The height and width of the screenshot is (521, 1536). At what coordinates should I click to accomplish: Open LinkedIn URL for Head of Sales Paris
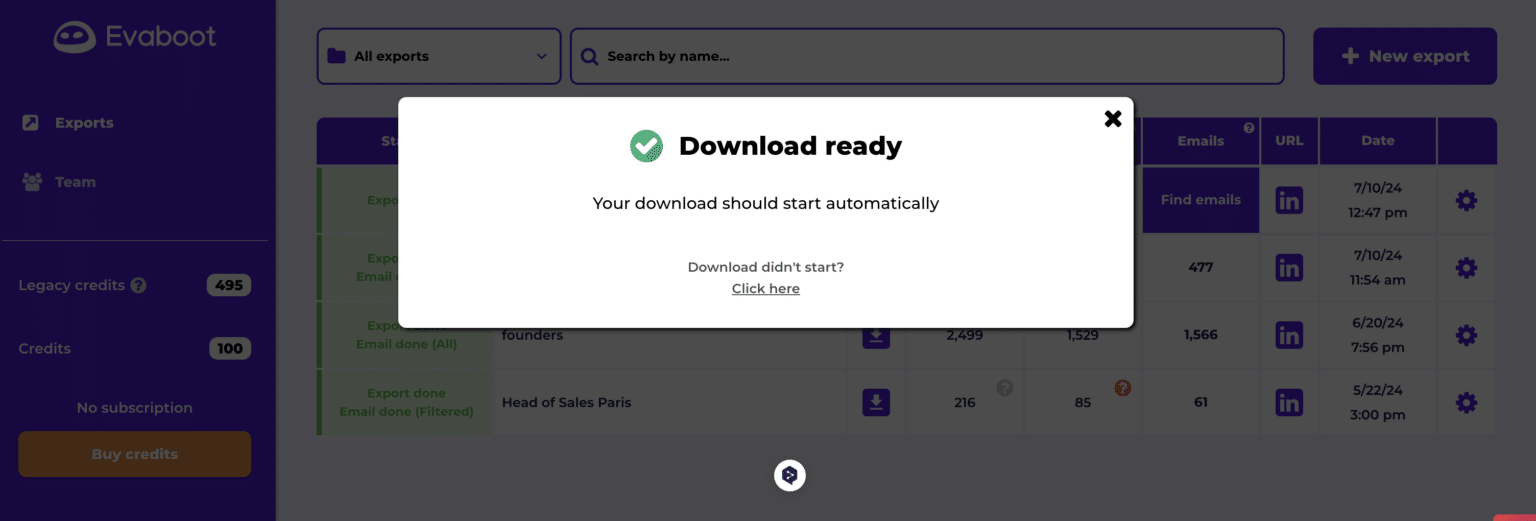coord(1289,403)
